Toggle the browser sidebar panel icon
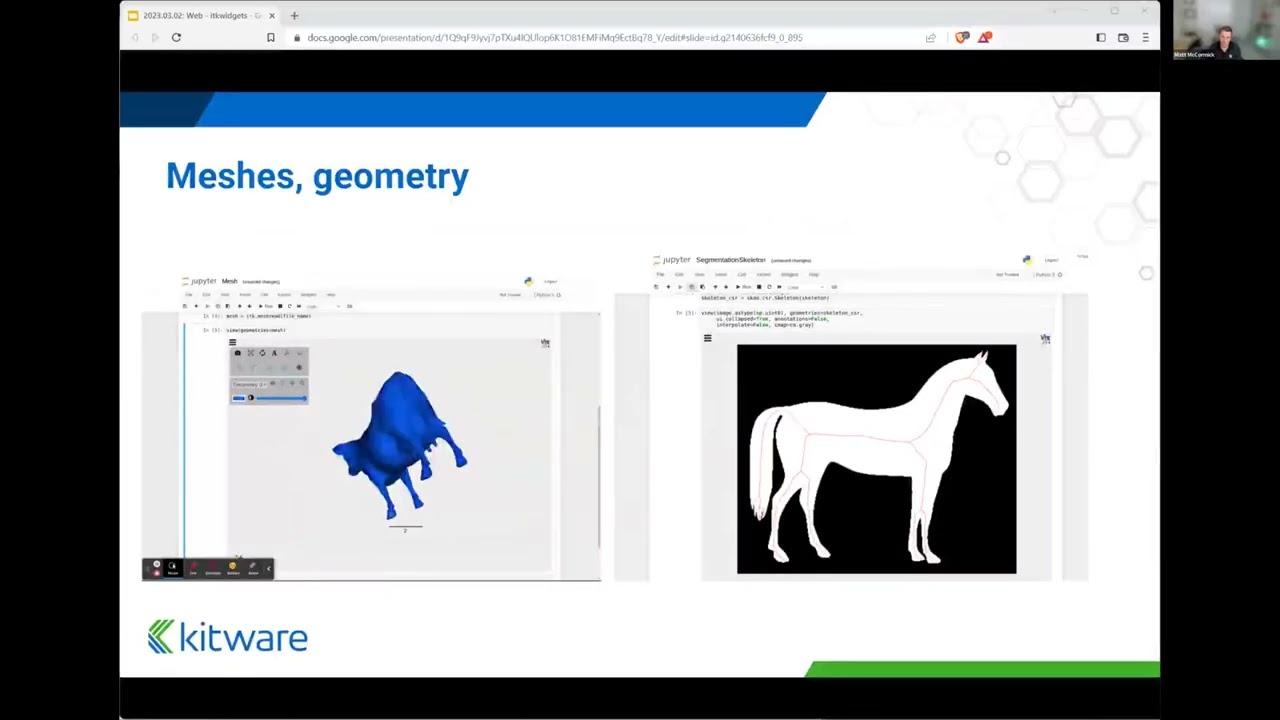This screenshot has width=1280, height=720. tap(1100, 37)
